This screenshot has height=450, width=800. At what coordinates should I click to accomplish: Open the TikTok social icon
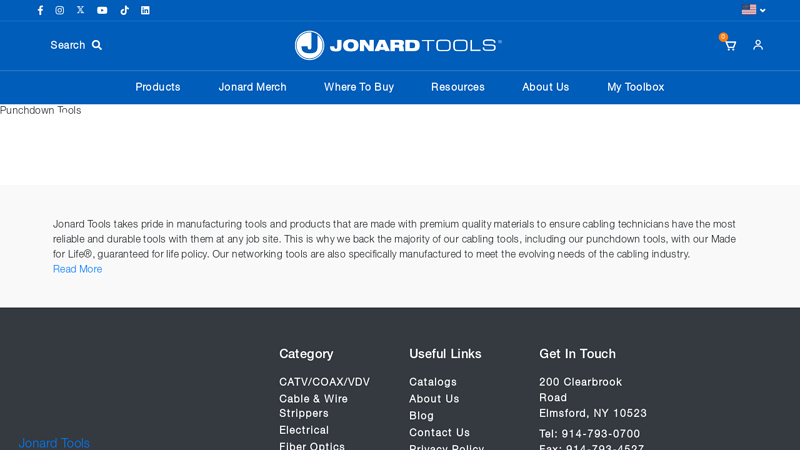(x=124, y=10)
